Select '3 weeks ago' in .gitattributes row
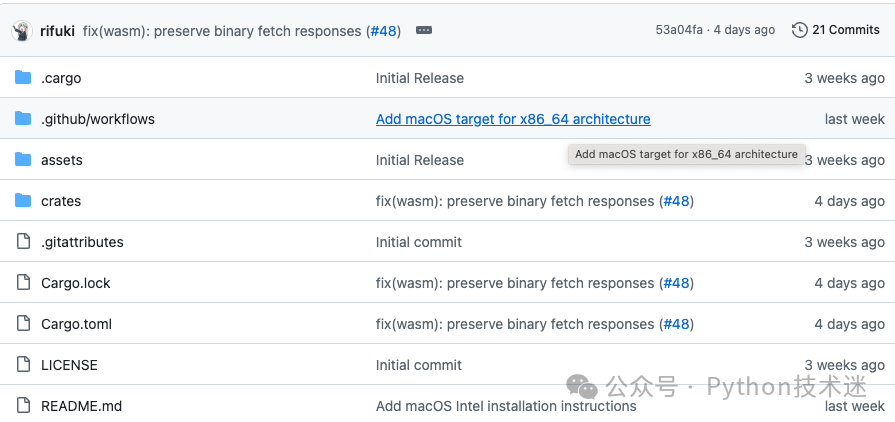This screenshot has width=895, height=422. pyautogui.click(x=845, y=243)
